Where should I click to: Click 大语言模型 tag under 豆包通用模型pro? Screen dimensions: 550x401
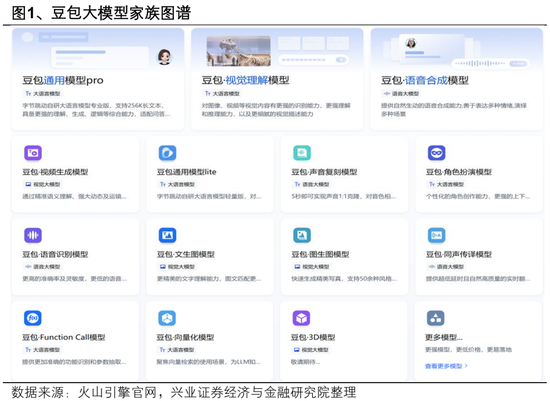click(x=43, y=94)
